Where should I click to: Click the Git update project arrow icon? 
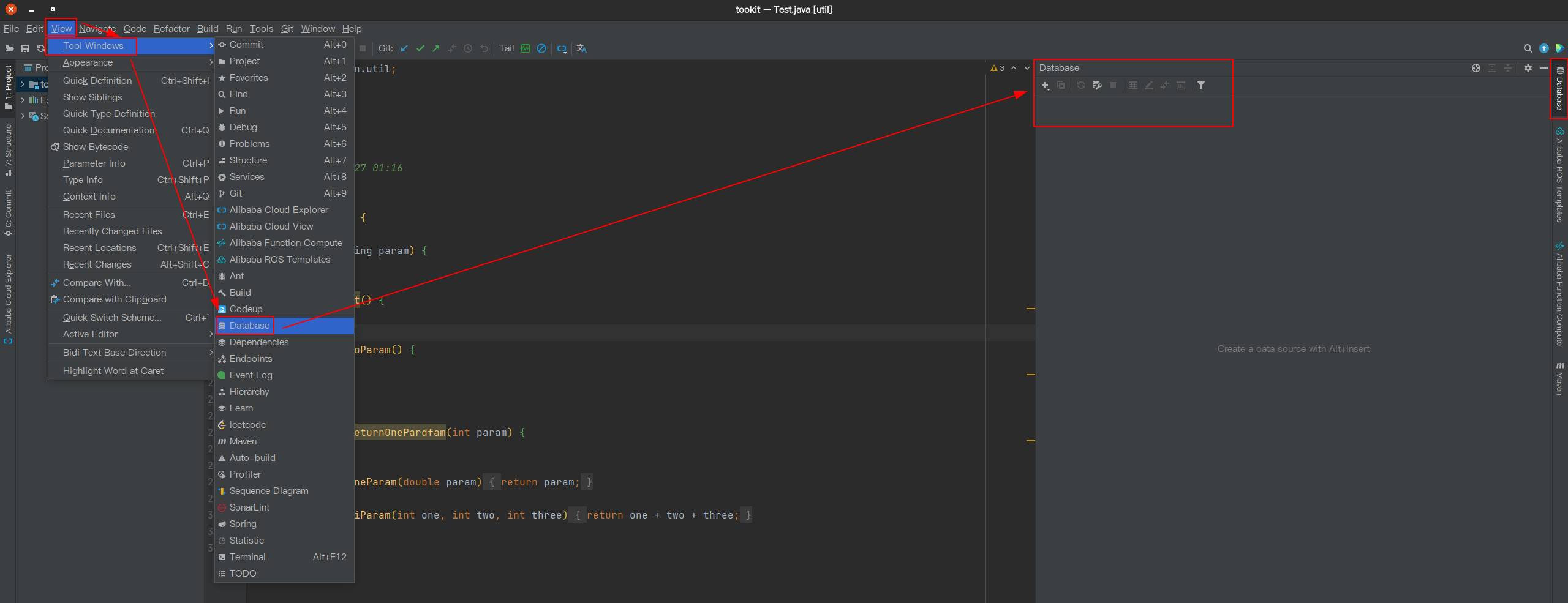pos(404,48)
